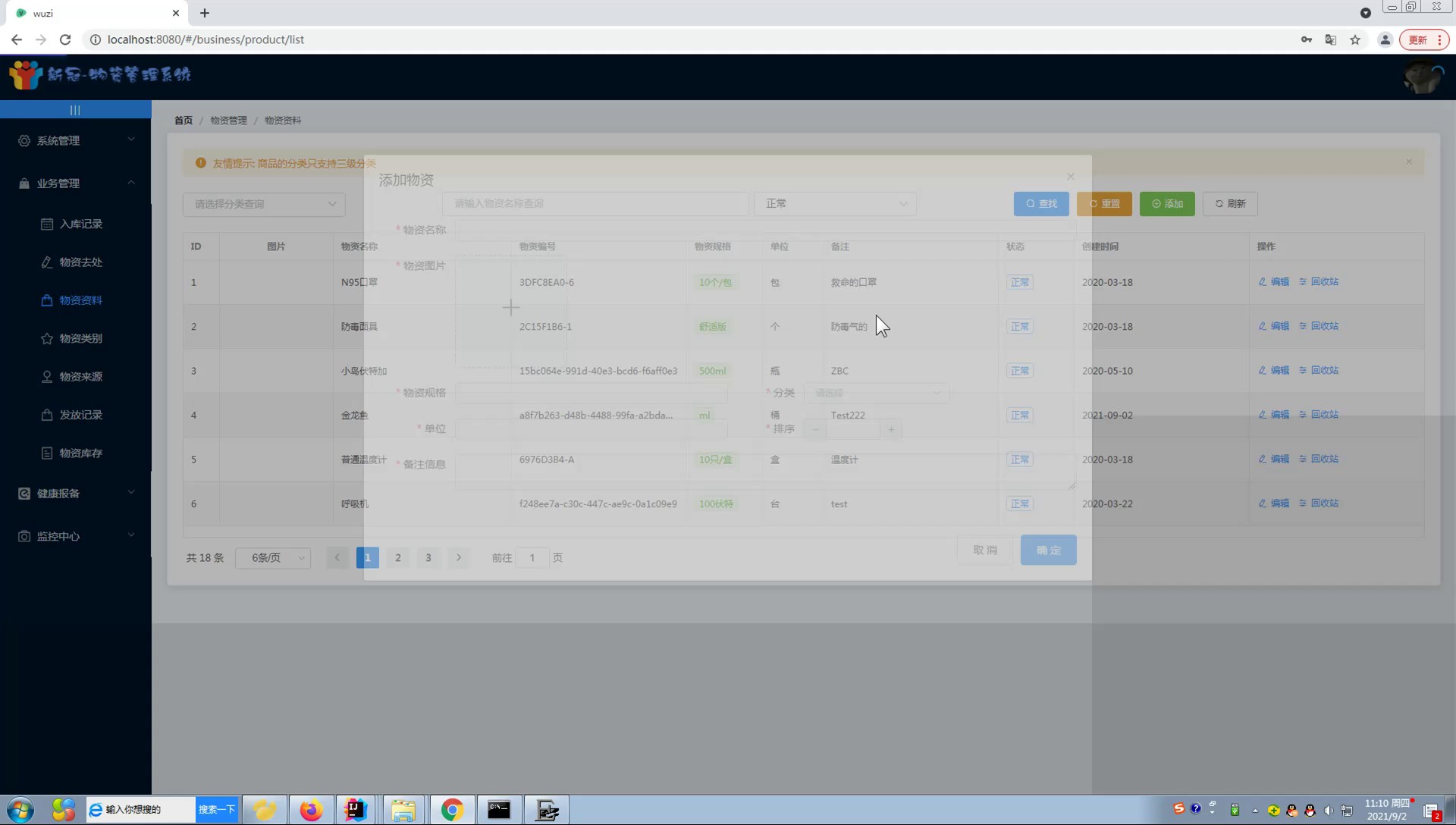Open the 6条/页 page size dropdown
The image size is (1456, 825).
point(273,557)
